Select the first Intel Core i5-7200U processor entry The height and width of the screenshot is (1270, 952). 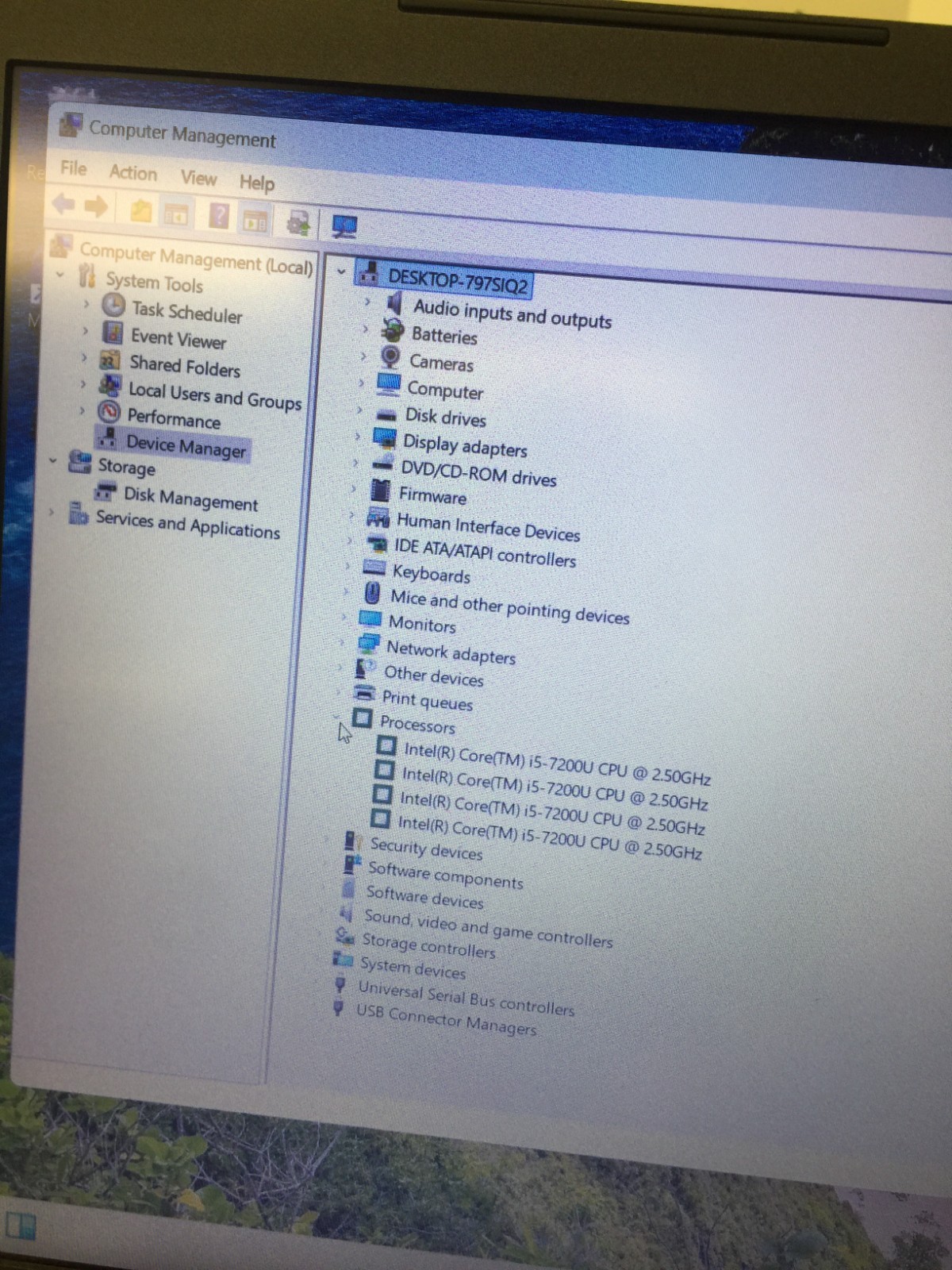coord(557,763)
